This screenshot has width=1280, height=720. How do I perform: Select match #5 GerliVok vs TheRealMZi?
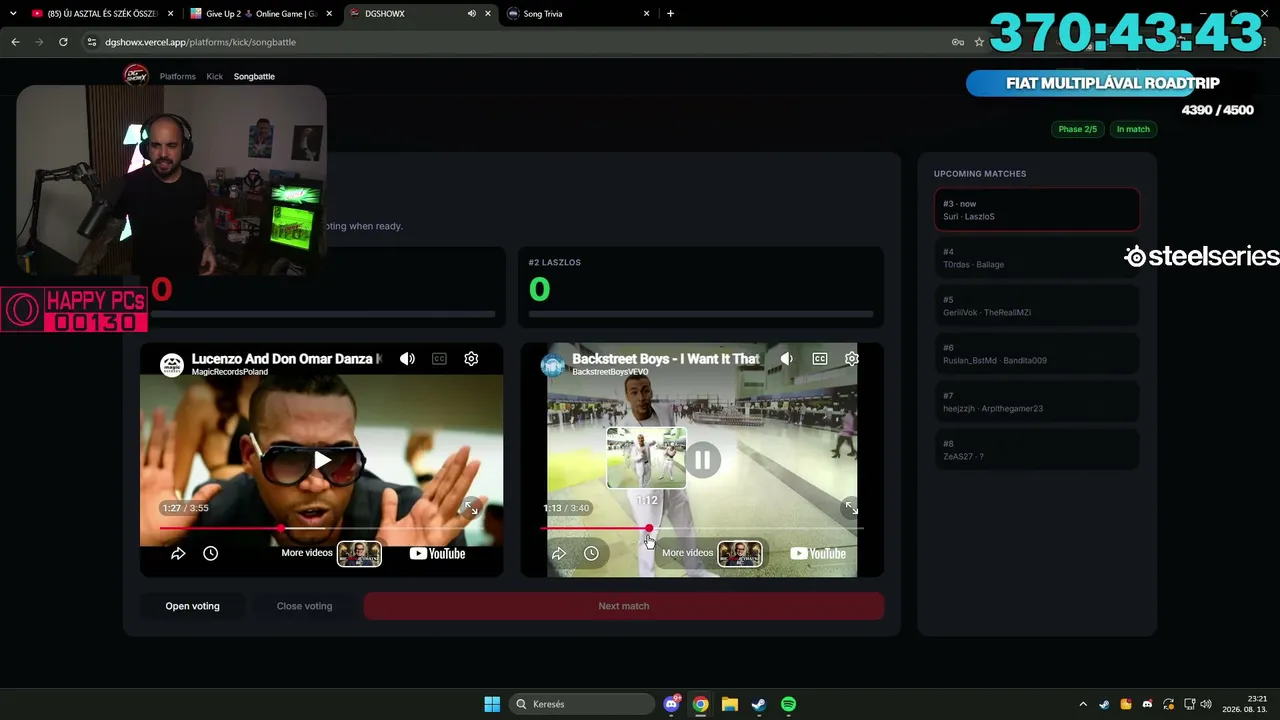coord(1037,306)
